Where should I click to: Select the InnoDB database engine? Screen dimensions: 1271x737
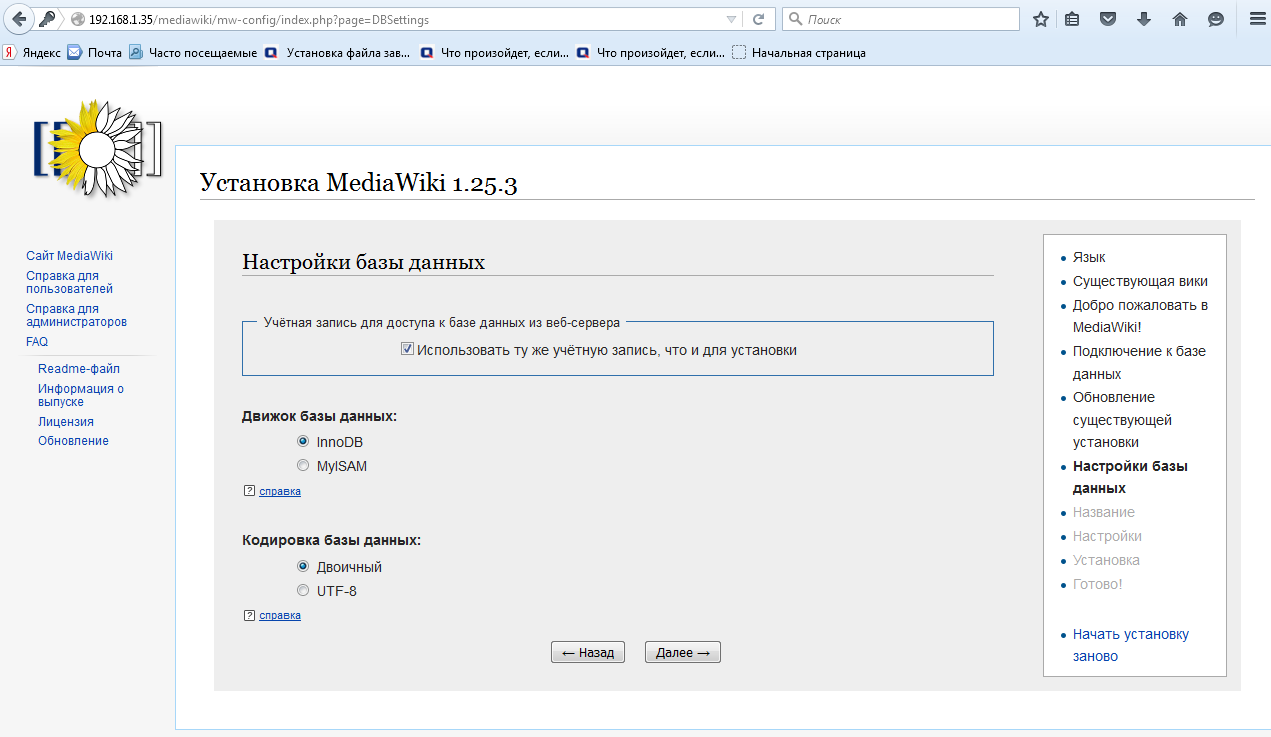pyautogui.click(x=303, y=442)
